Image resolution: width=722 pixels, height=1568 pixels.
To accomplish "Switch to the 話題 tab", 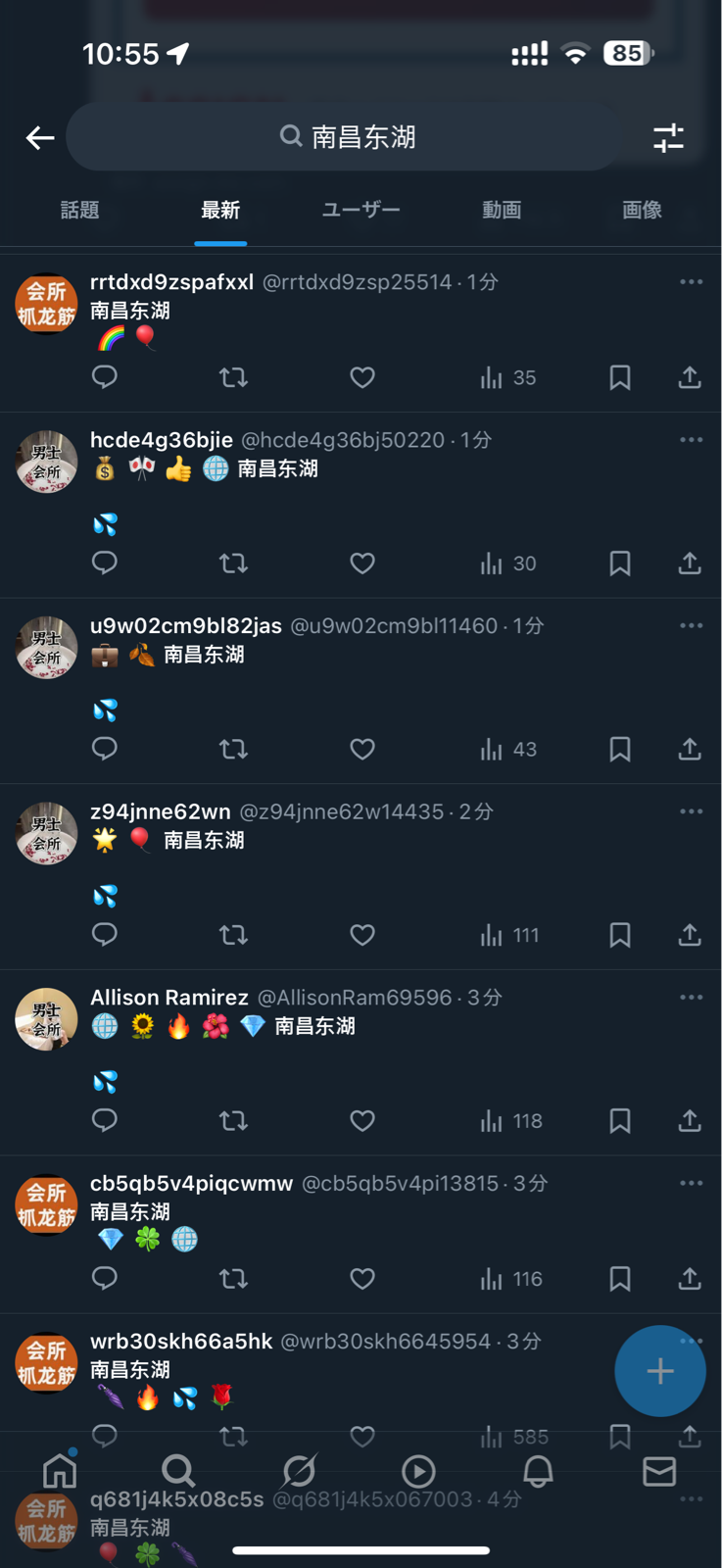I will pos(79,210).
